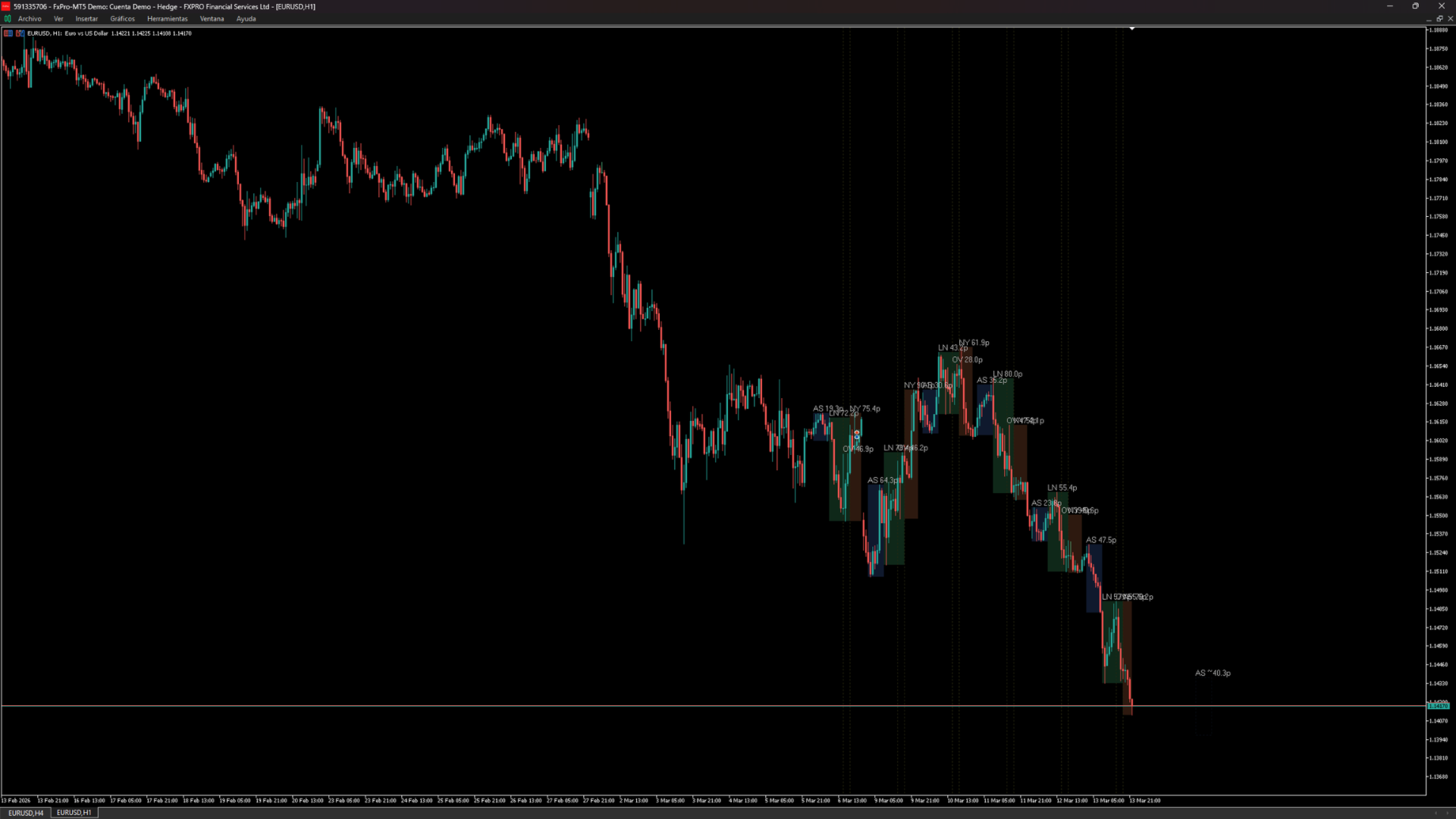The image size is (1456, 819).
Task: Open the Ventana menu
Action: point(212,19)
